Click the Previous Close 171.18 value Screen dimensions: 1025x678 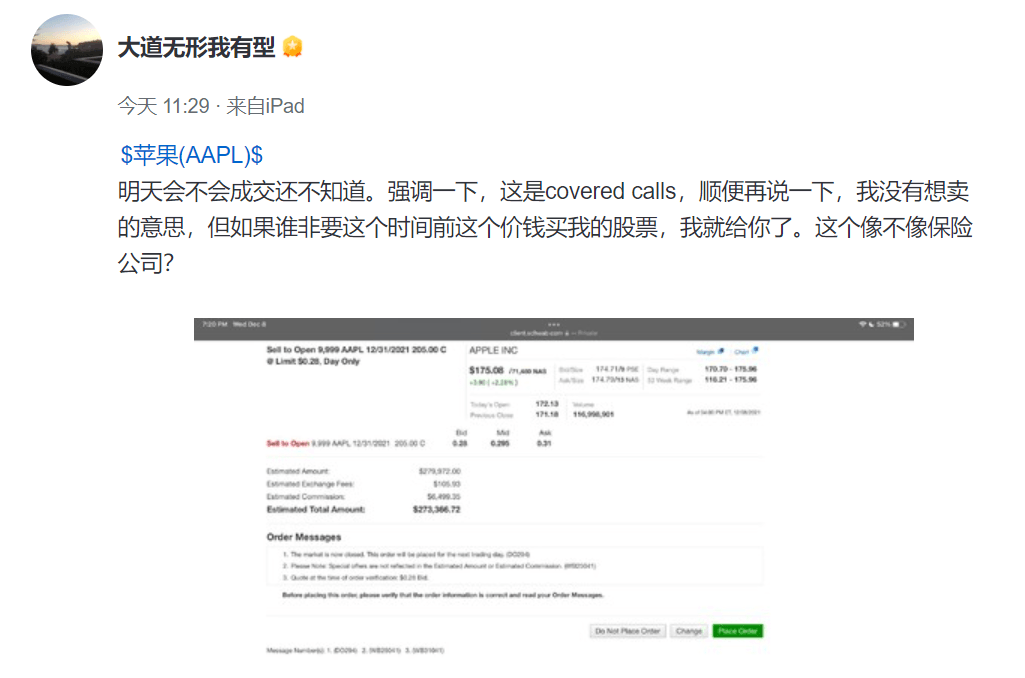[547, 415]
